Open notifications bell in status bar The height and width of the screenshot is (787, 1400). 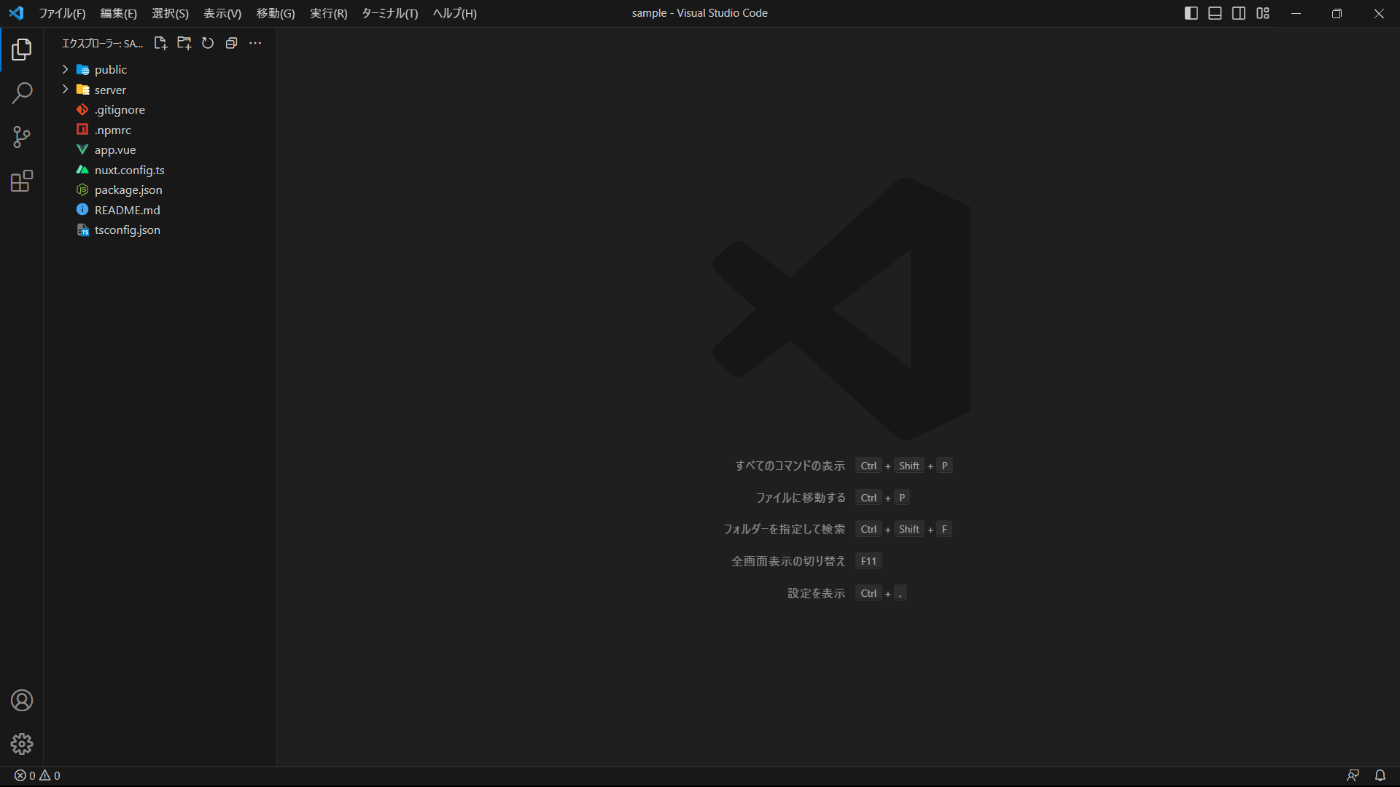[1380, 775]
